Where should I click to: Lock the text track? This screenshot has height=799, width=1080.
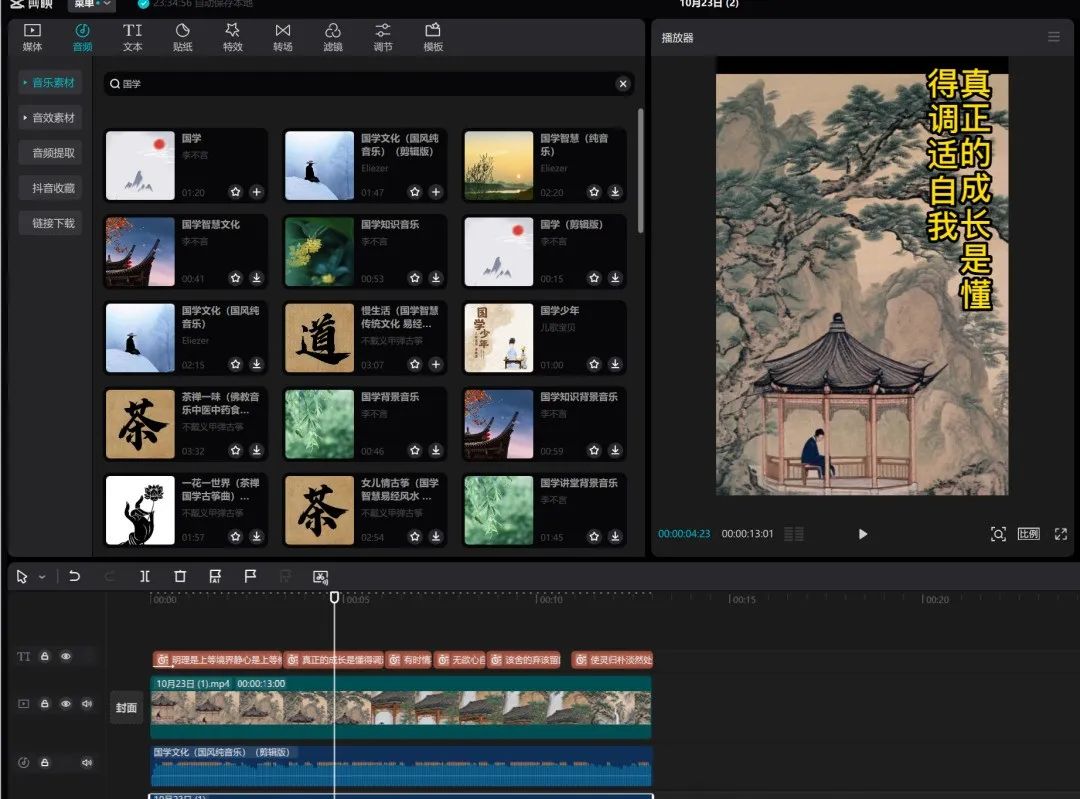click(x=45, y=656)
